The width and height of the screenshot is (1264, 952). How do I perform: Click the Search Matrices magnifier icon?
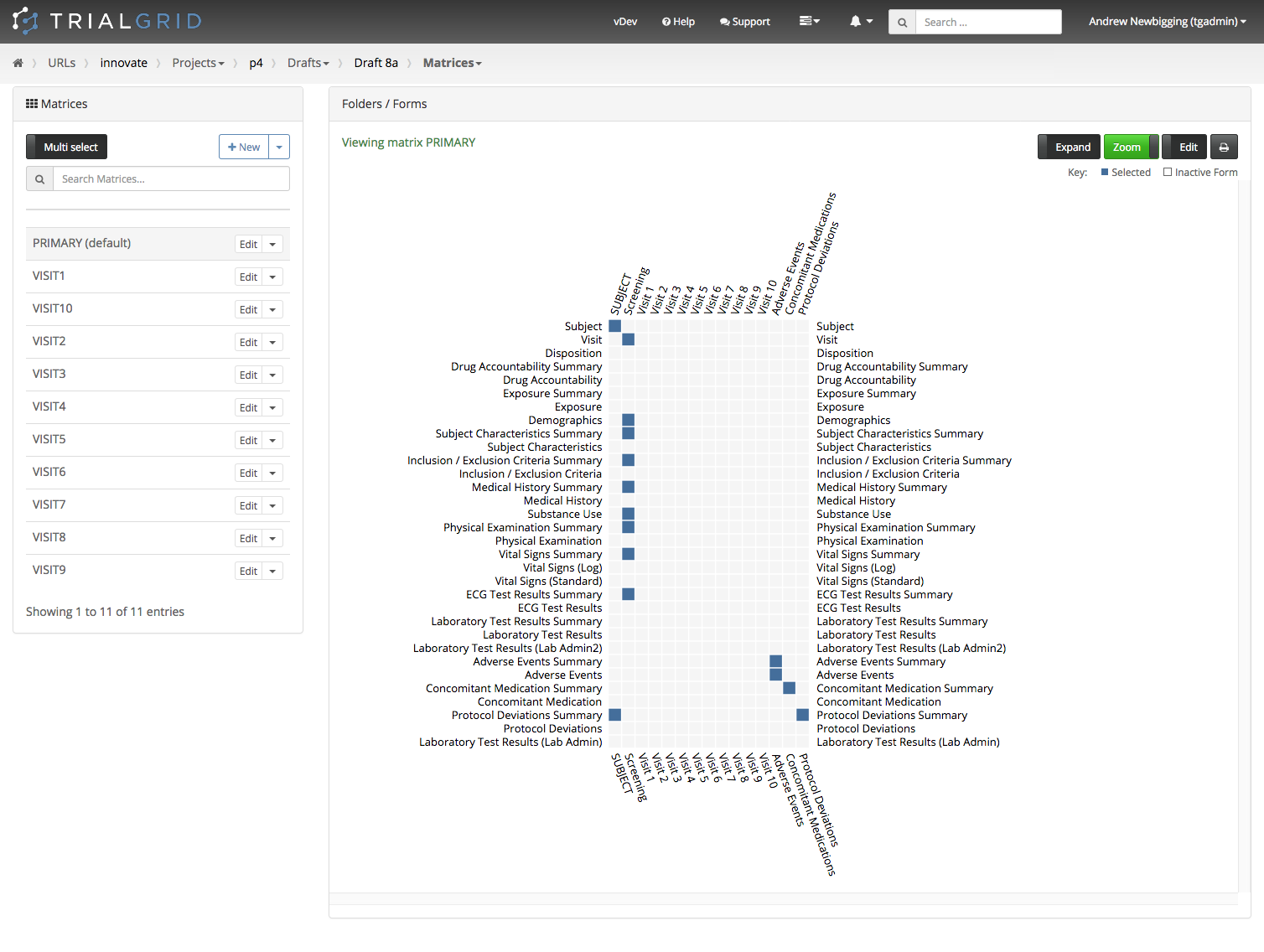pyautogui.click(x=39, y=178)
